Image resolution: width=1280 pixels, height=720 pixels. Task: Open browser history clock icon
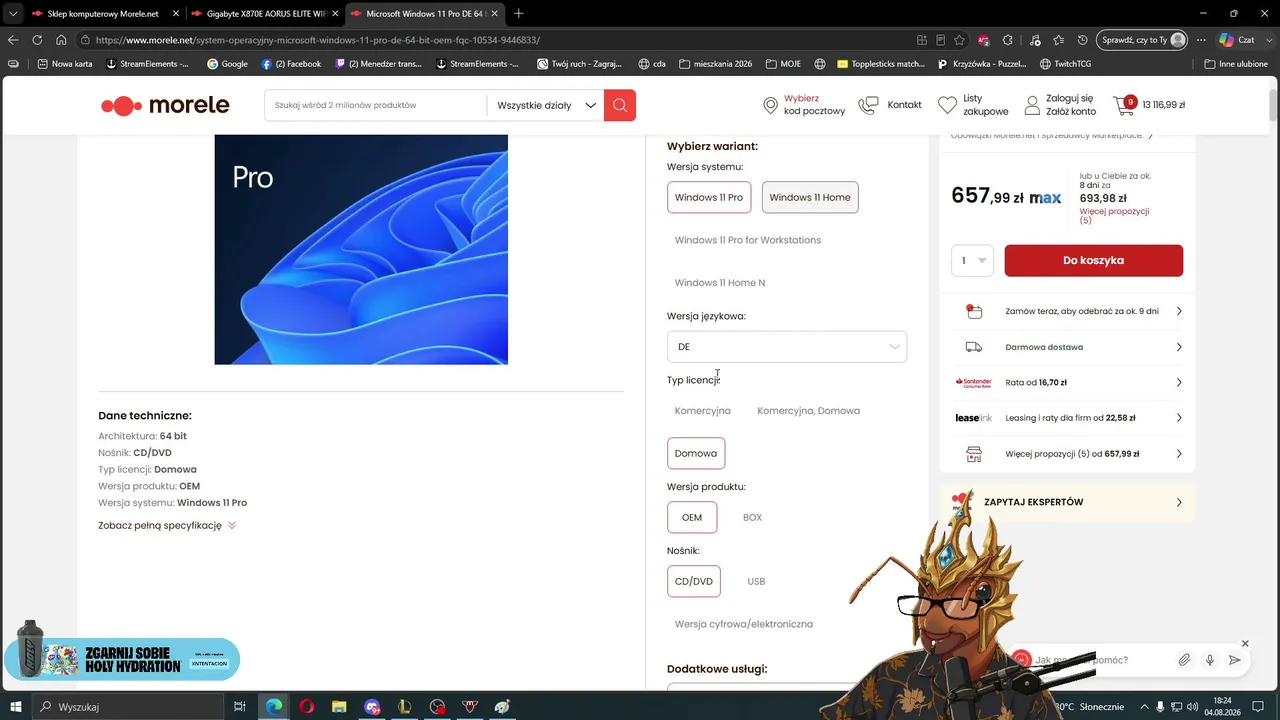point(1083,40)
